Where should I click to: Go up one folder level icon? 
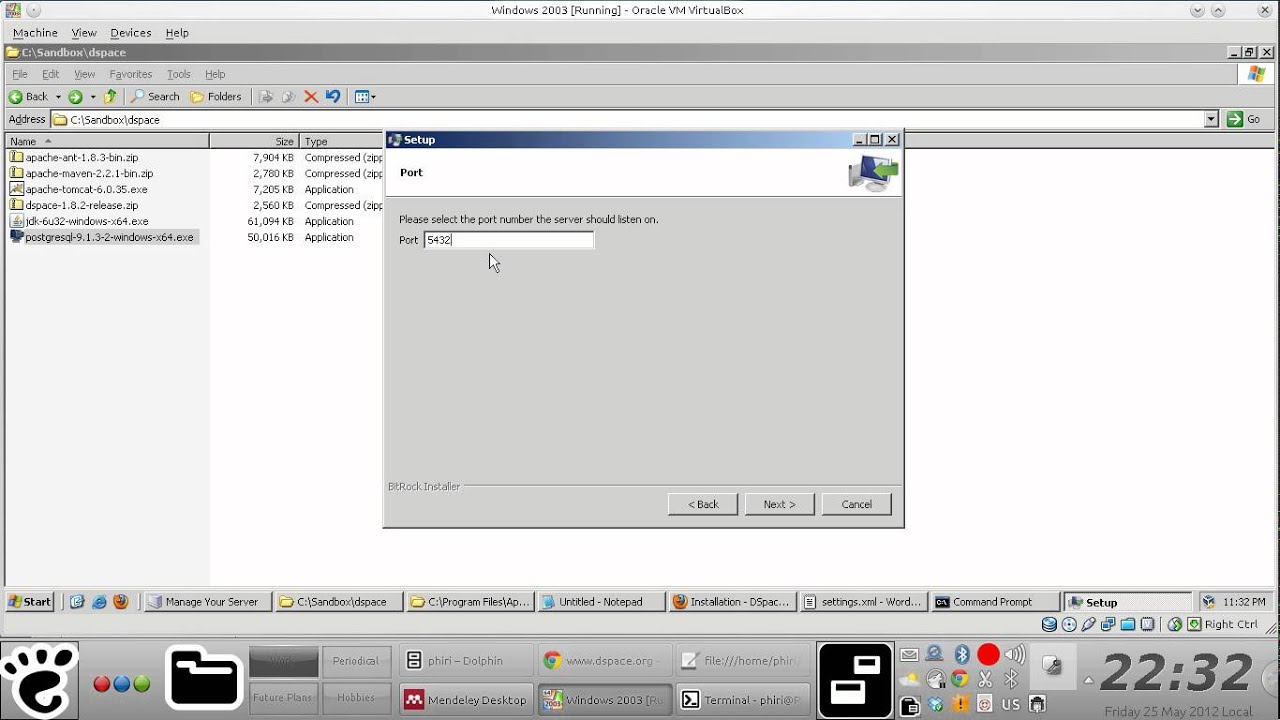coord(110,97)
